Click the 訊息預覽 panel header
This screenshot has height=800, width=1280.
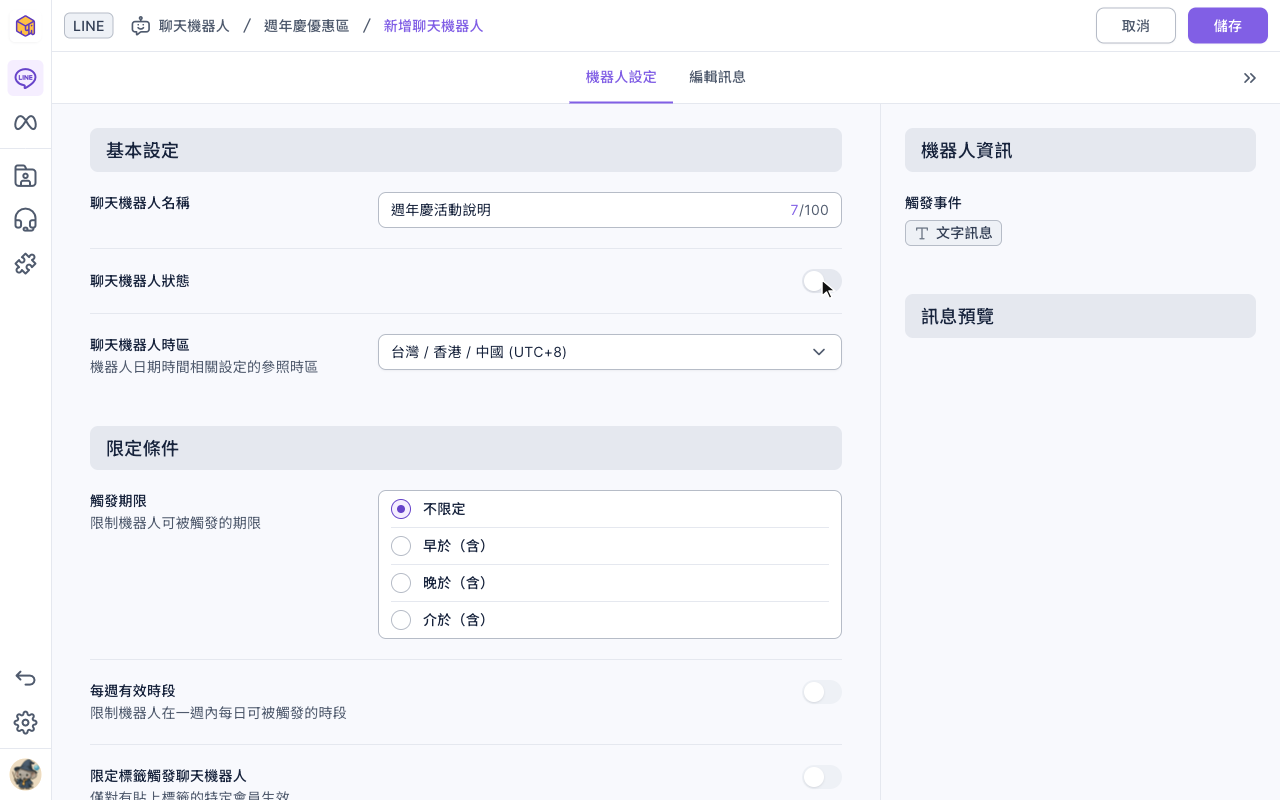click(x=1080, y=316)
